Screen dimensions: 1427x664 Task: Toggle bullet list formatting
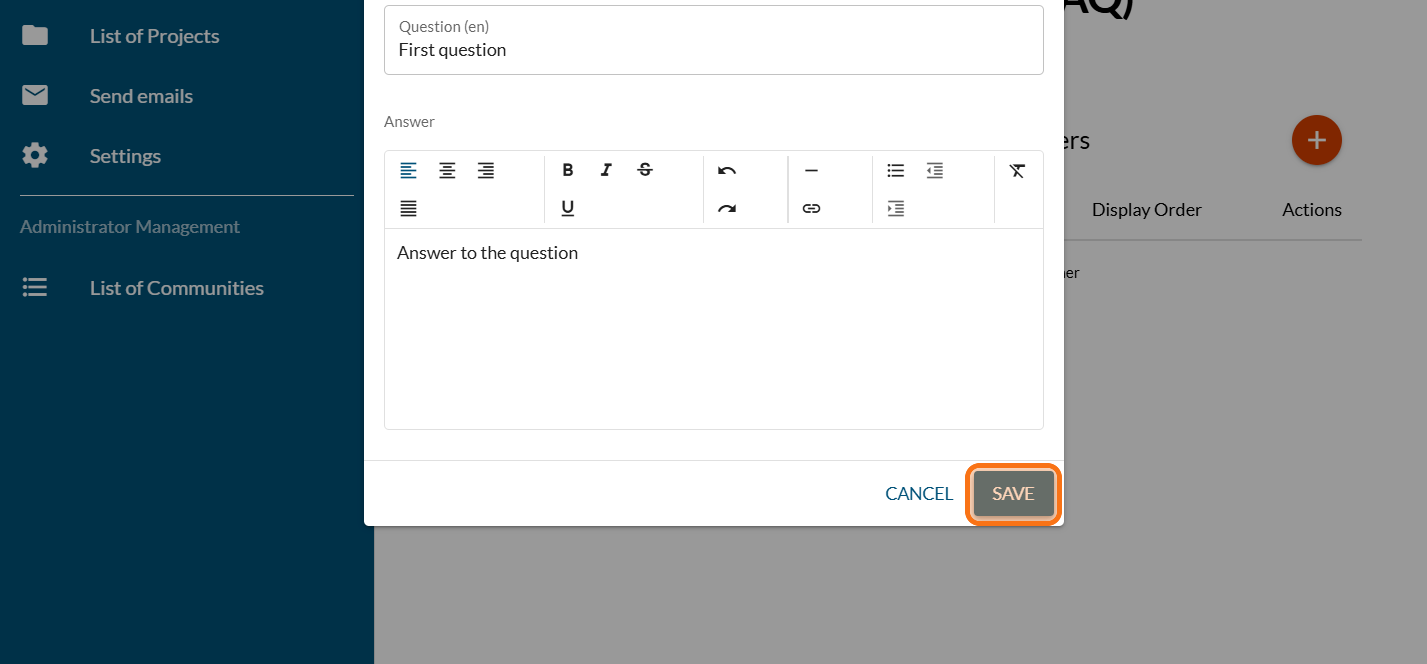point(896,170)
